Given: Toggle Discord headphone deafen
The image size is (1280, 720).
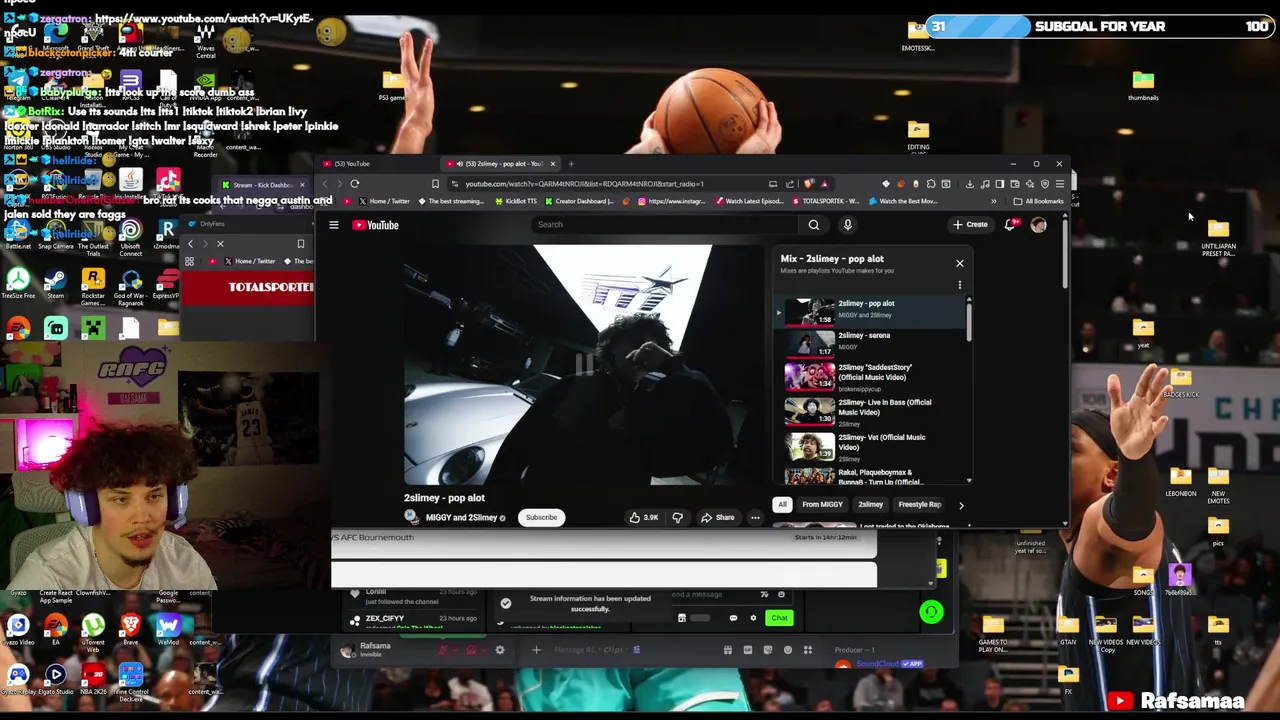Looking at the screenshot, I should 471,650.
